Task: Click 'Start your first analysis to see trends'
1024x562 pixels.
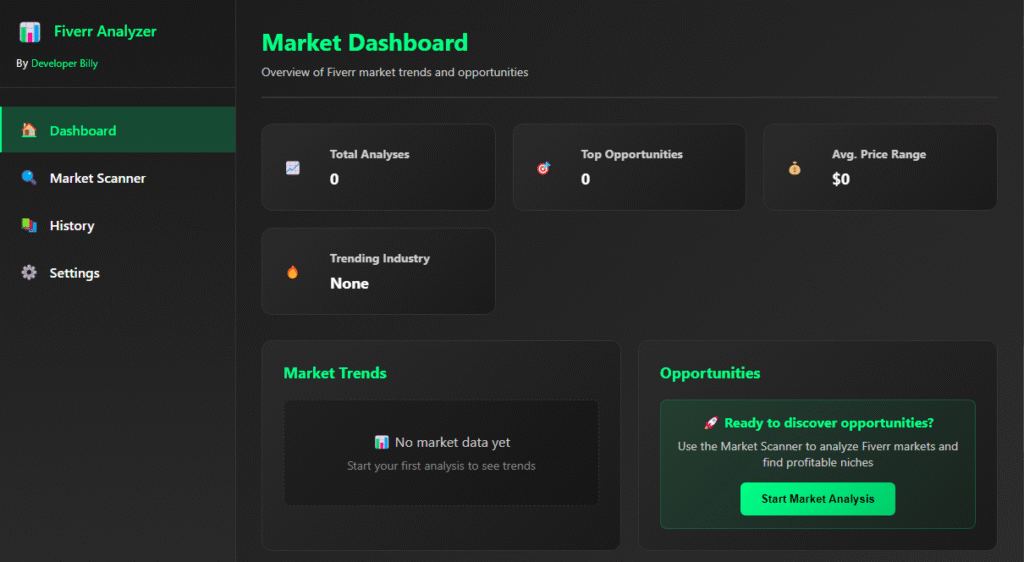Action: coord(441,466)
